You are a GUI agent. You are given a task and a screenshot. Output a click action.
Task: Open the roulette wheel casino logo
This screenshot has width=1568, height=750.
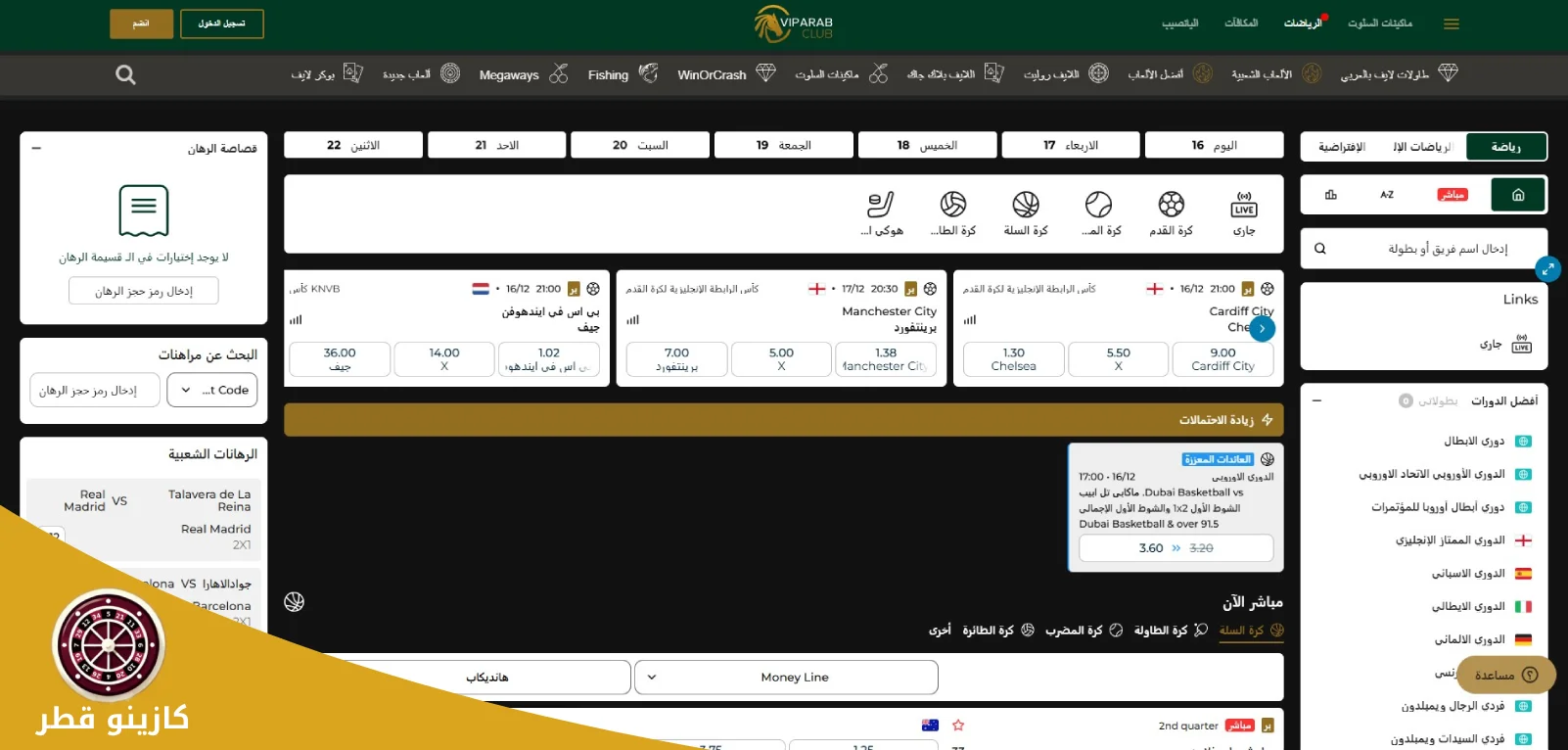[109, 645]
